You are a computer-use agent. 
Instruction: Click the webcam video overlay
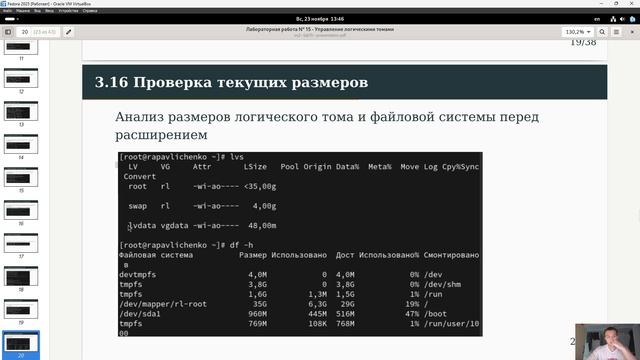coord(607,342)
